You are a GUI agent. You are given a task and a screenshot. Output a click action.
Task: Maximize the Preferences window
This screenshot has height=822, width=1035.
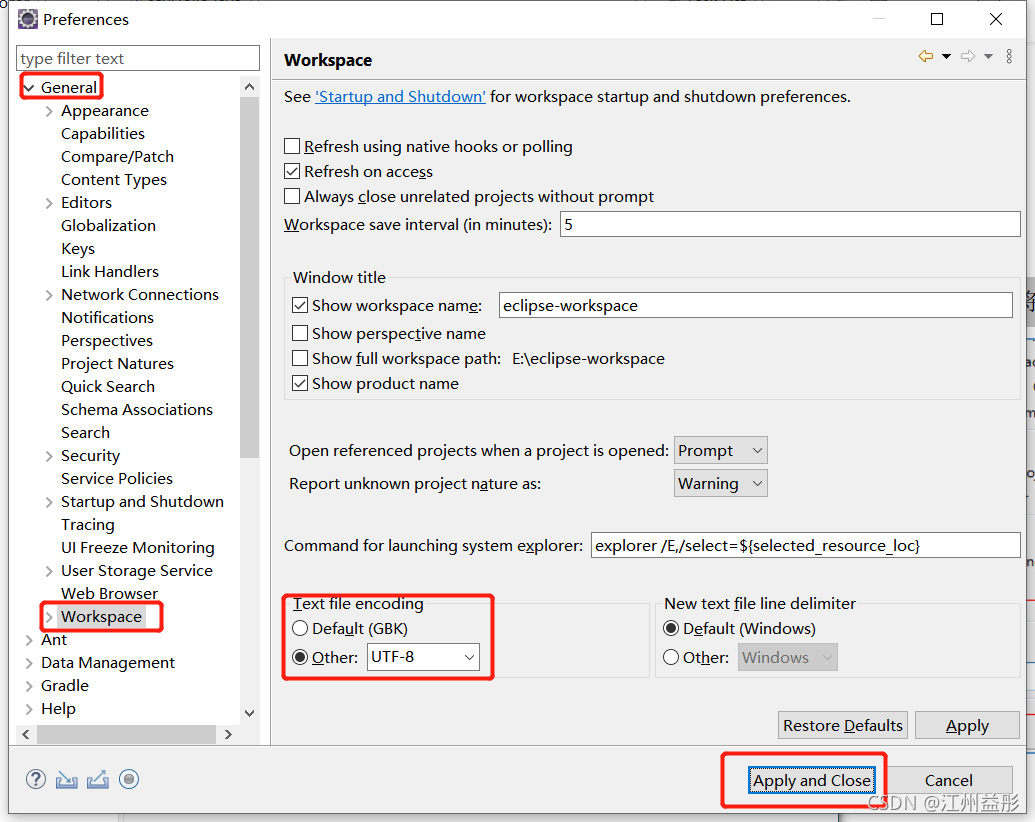point(937,19)
